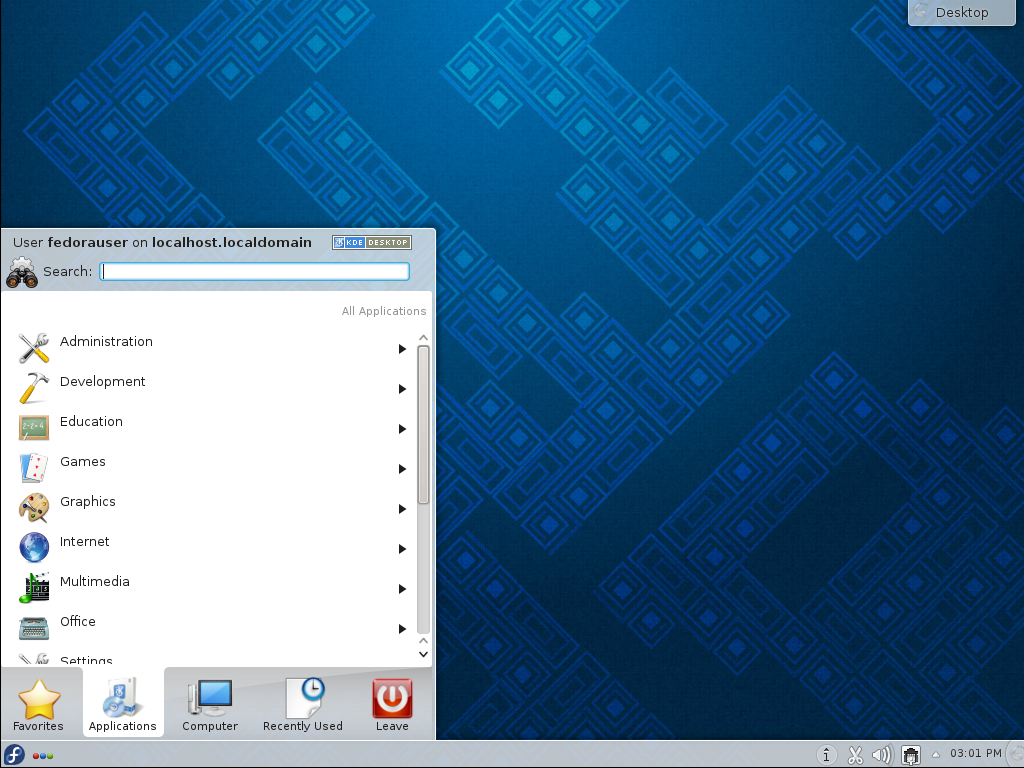Image resolution: width=1024 pixels, height=768 pixels.
Task: Expand Education submenu arrow
Action: 402,429
